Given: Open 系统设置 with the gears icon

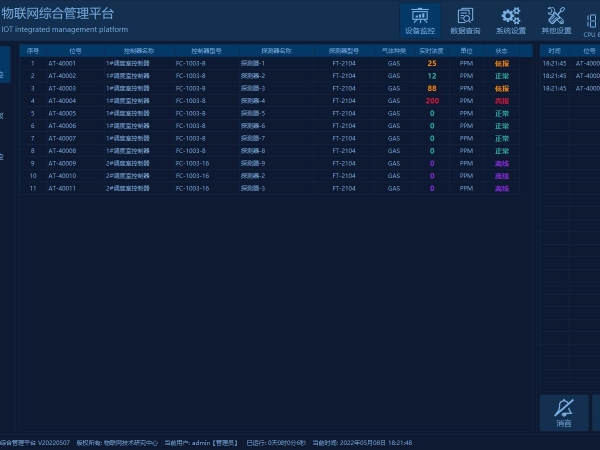Looking at the screenshot, I should coord(511,20).
